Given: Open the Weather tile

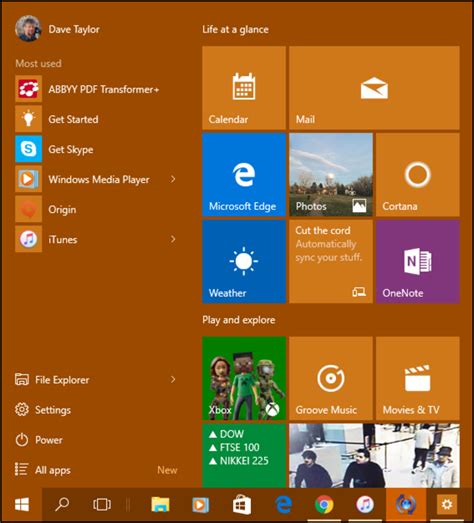Looking at the screenshot, I should [x=244, y=262].
